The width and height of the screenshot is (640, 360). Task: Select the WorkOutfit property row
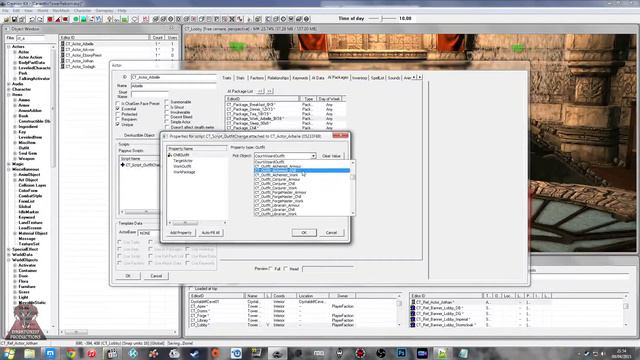pyautogui.click(x=182, y=167)
